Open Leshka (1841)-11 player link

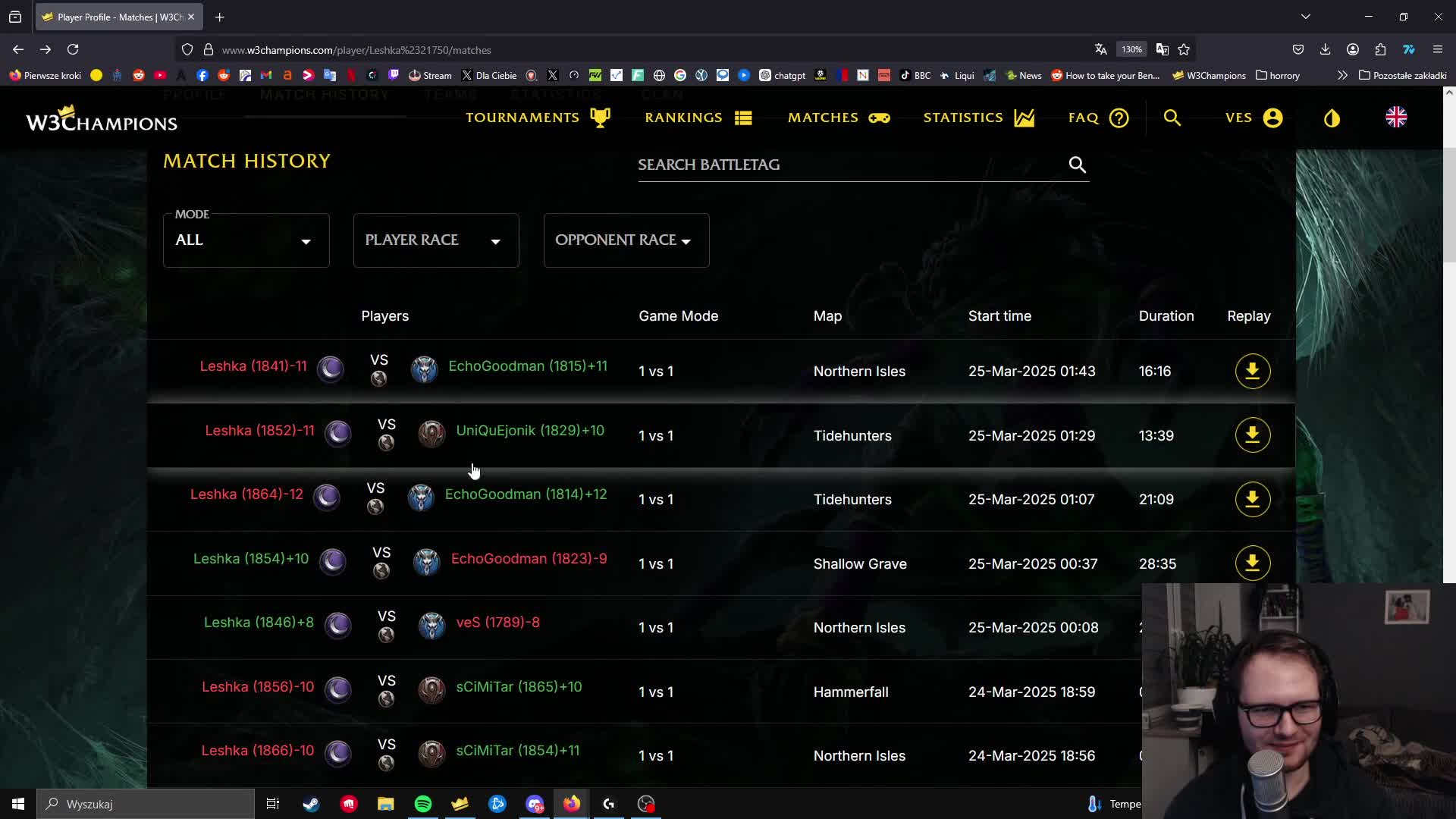tap(253, 366)
